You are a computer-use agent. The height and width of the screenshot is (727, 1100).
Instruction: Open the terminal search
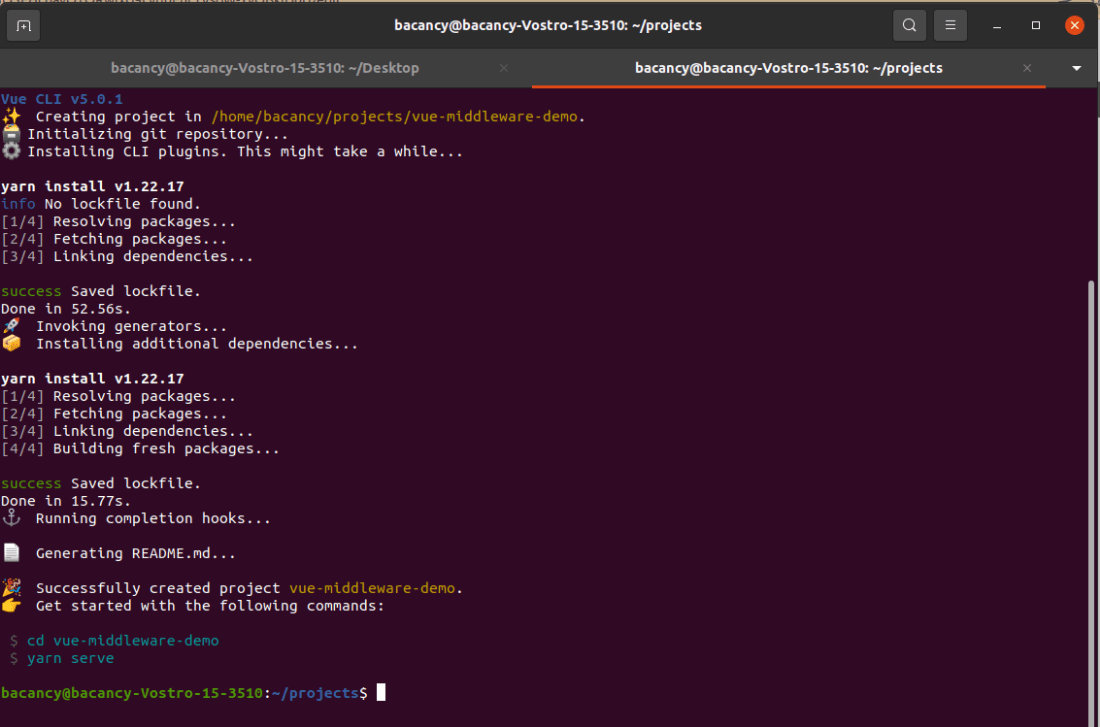[x=909, y=25]
